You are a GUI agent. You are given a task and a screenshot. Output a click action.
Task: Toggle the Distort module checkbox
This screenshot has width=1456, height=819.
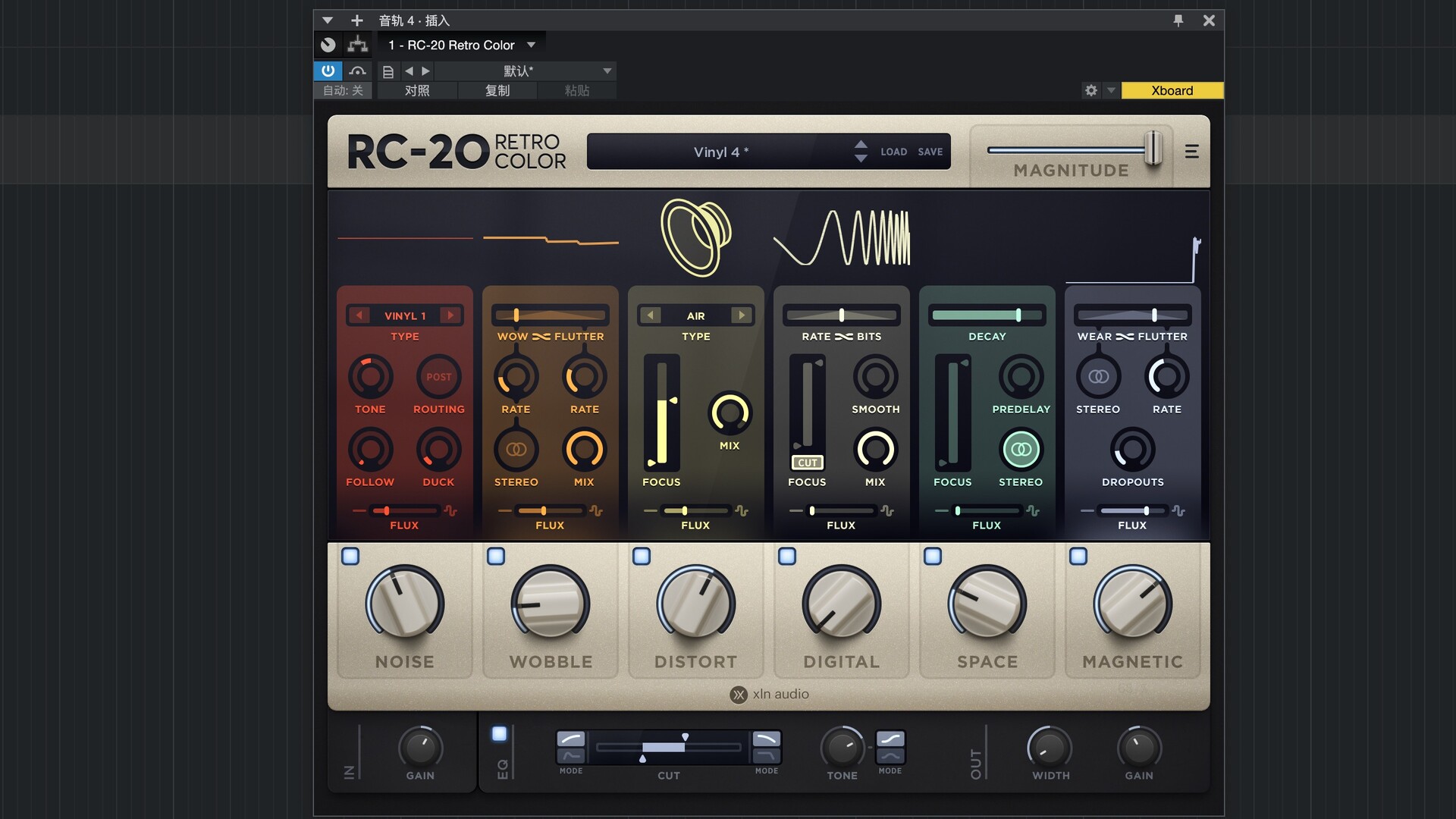[642, 556]
